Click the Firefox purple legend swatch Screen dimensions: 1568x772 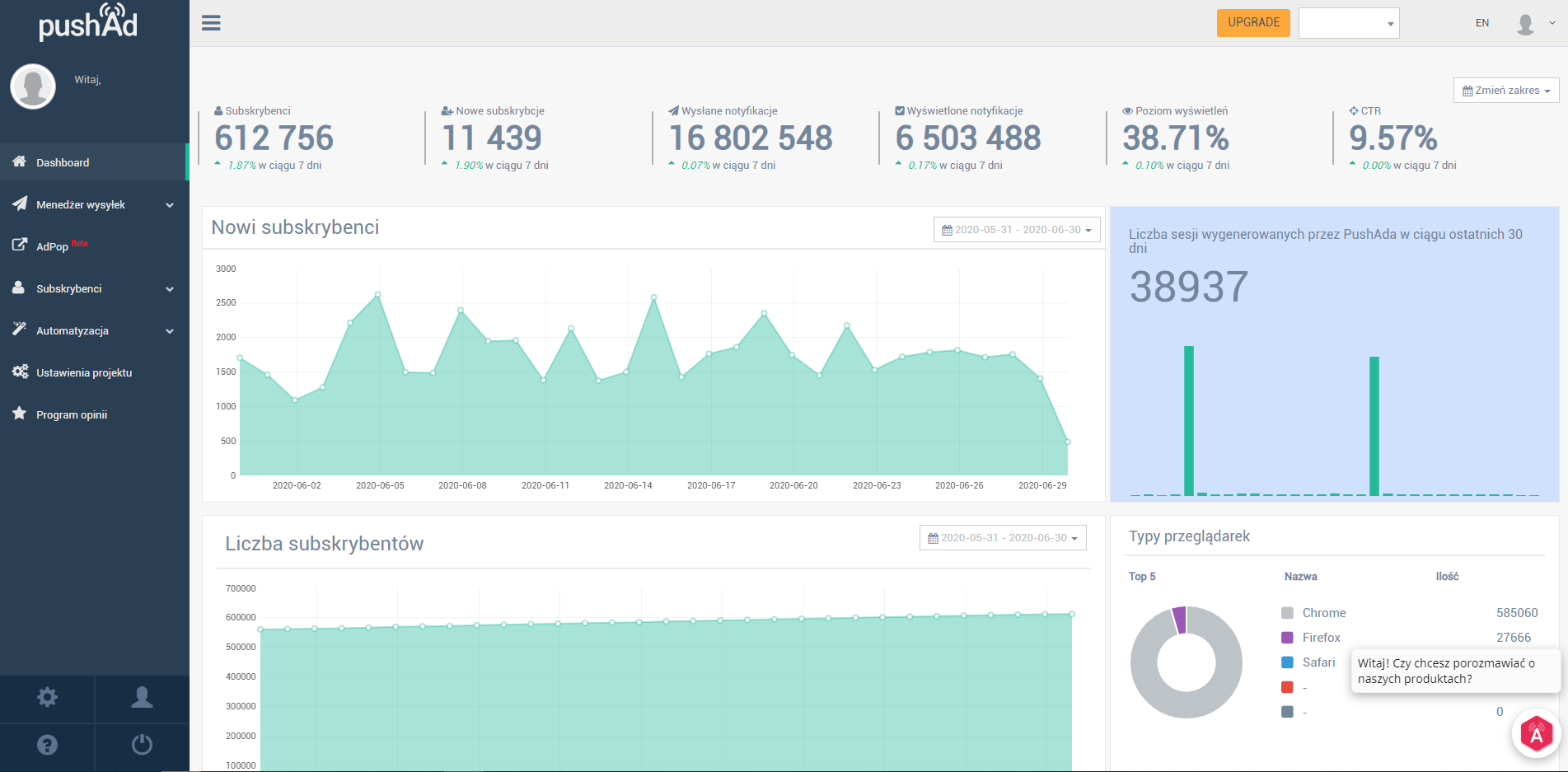1287,638
